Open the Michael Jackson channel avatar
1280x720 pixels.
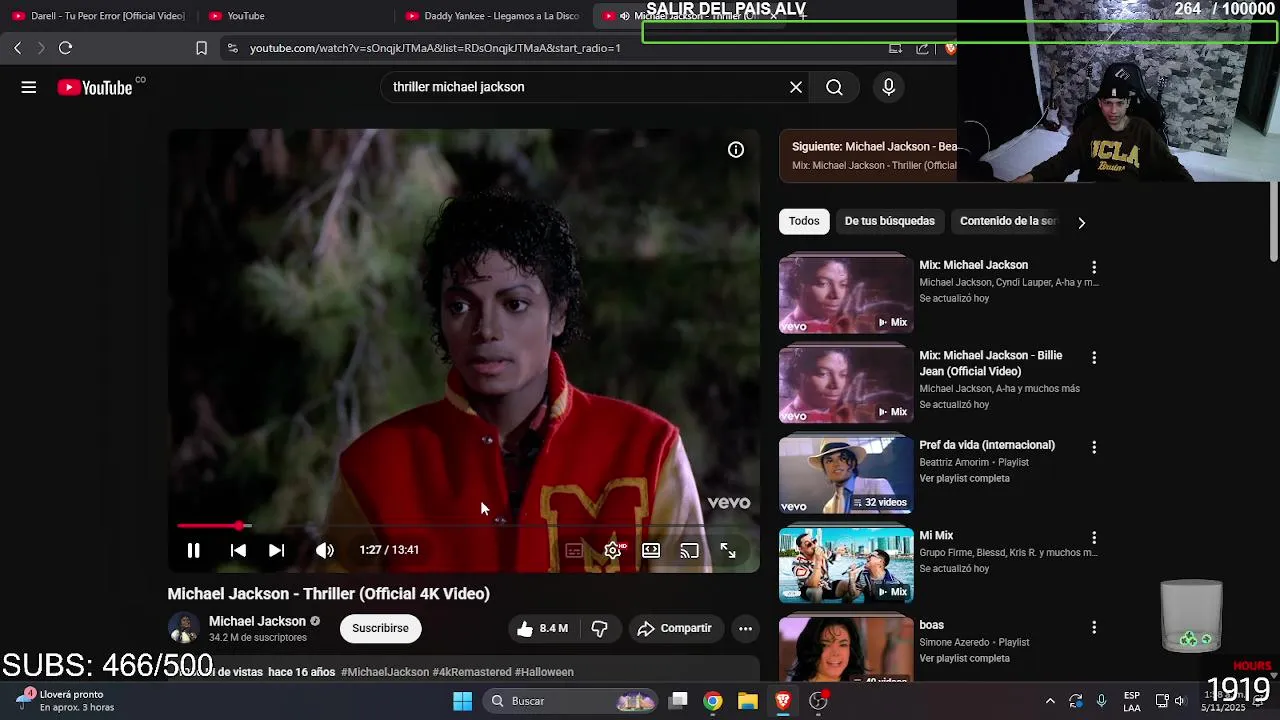[x=184, y=628]
